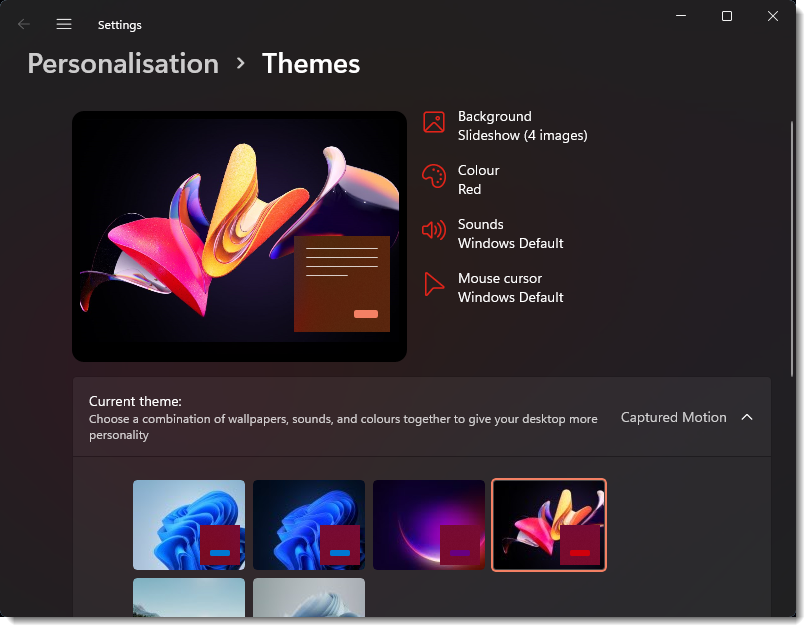This screenshot has width=811, height=632.
Task: Open the Current theme dropdown
Action: [x=687, y=417]
